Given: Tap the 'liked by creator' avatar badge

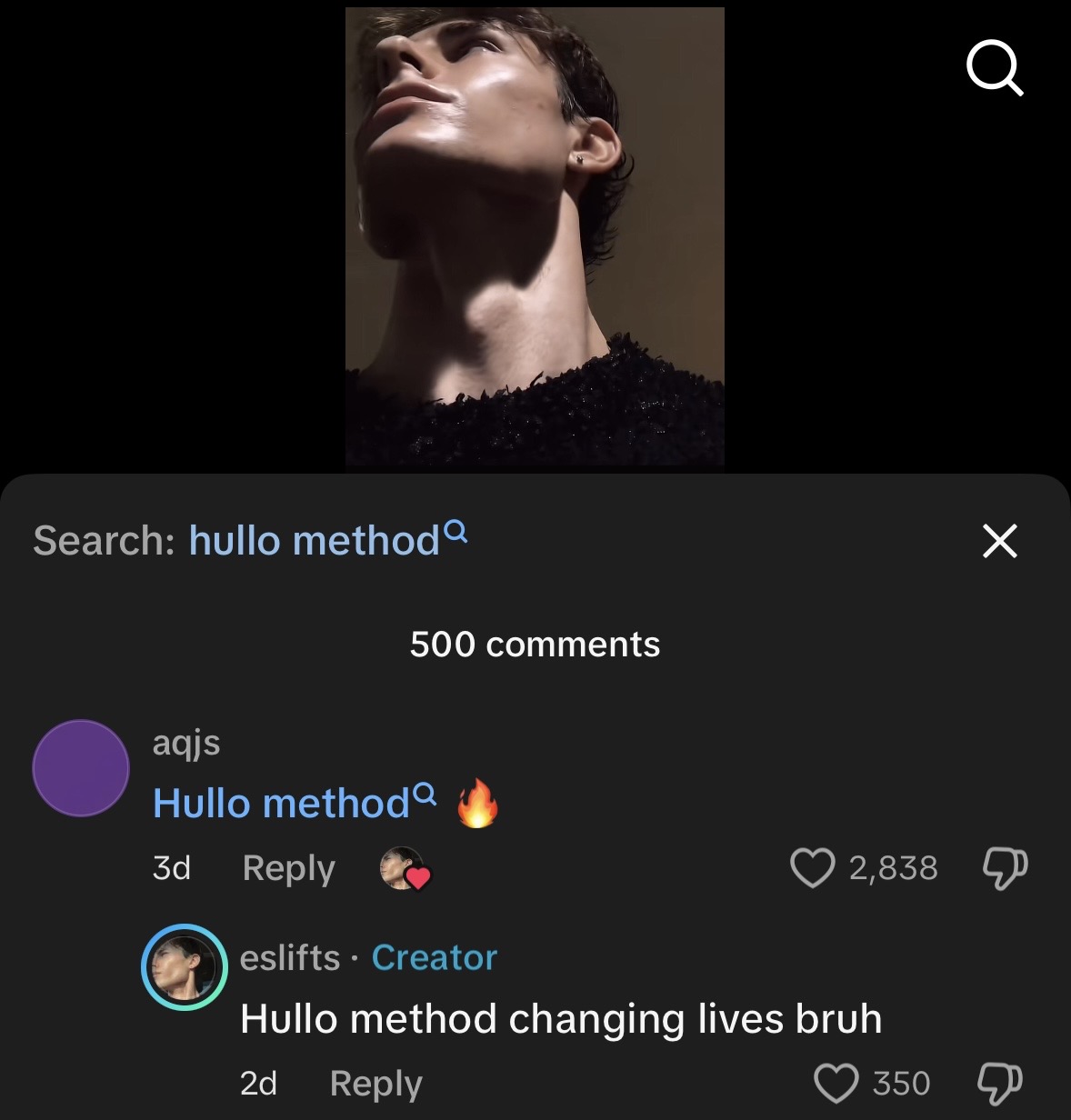Looking at the screenshot, I should pyautogui.click(x=404, y=868).
